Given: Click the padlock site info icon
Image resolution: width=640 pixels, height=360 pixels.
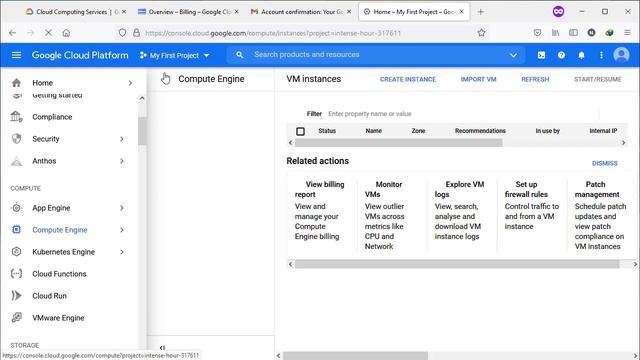Looking at the screenshot, I should pos(136,33).
